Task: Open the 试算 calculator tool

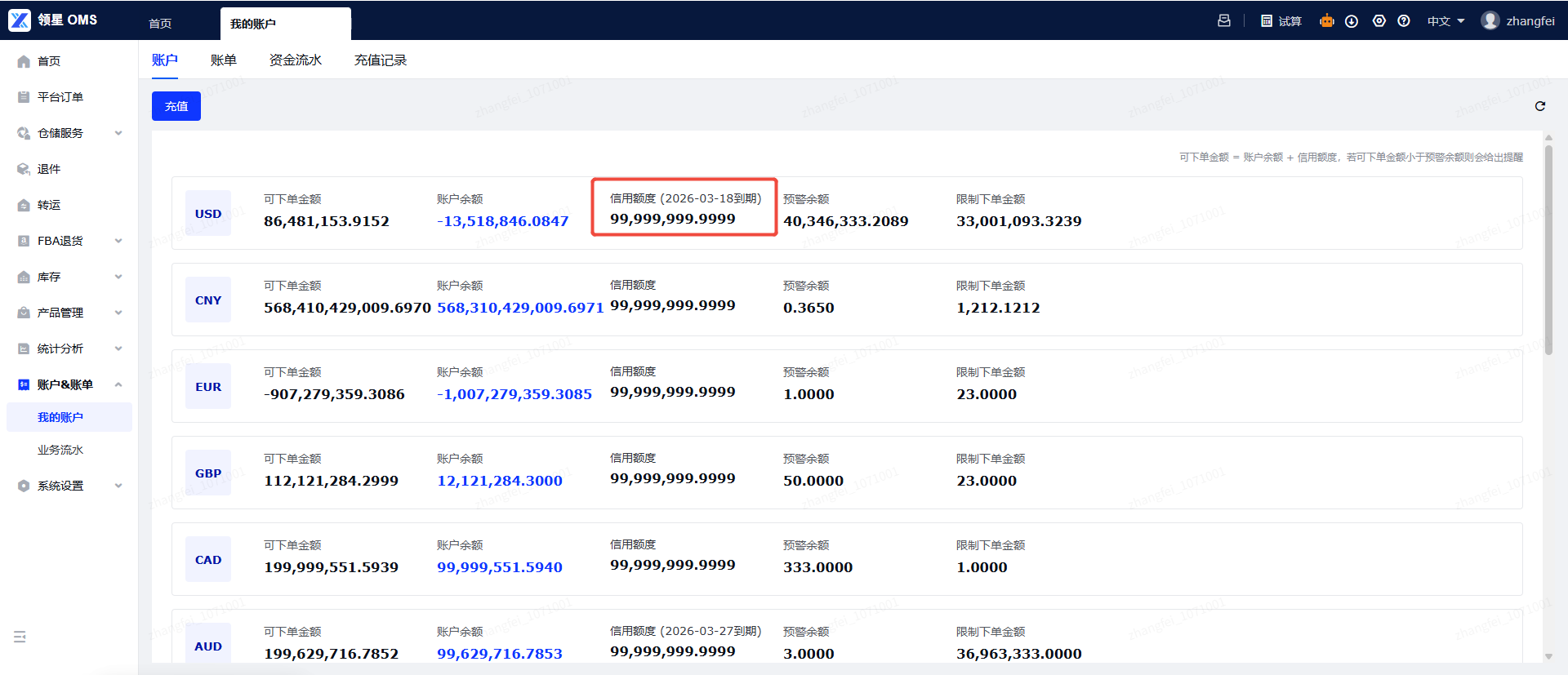Action: (x=1281, y=21)
